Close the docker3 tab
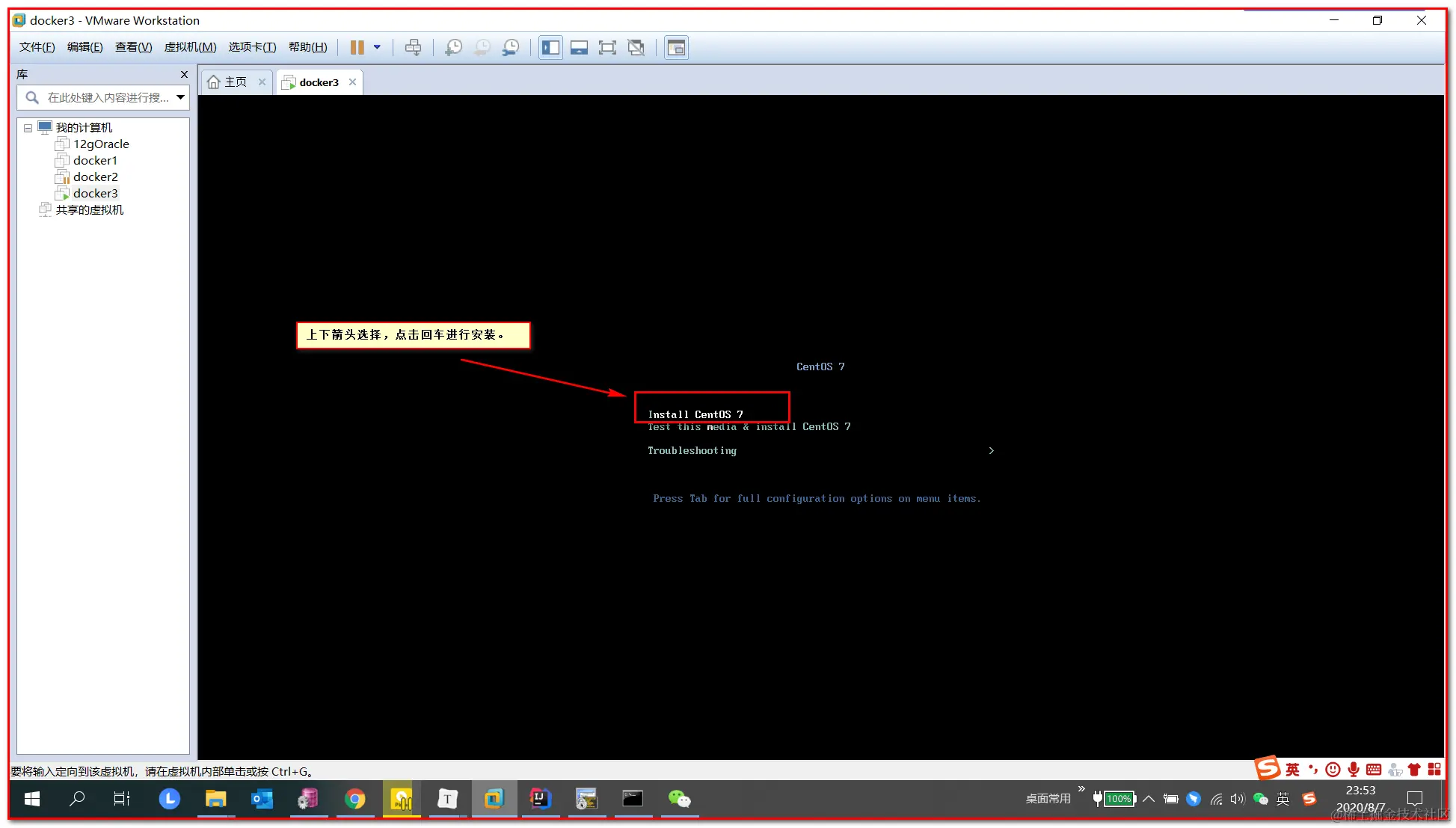The width and height of the screenshot is (1456, 828). click(352, 82)
